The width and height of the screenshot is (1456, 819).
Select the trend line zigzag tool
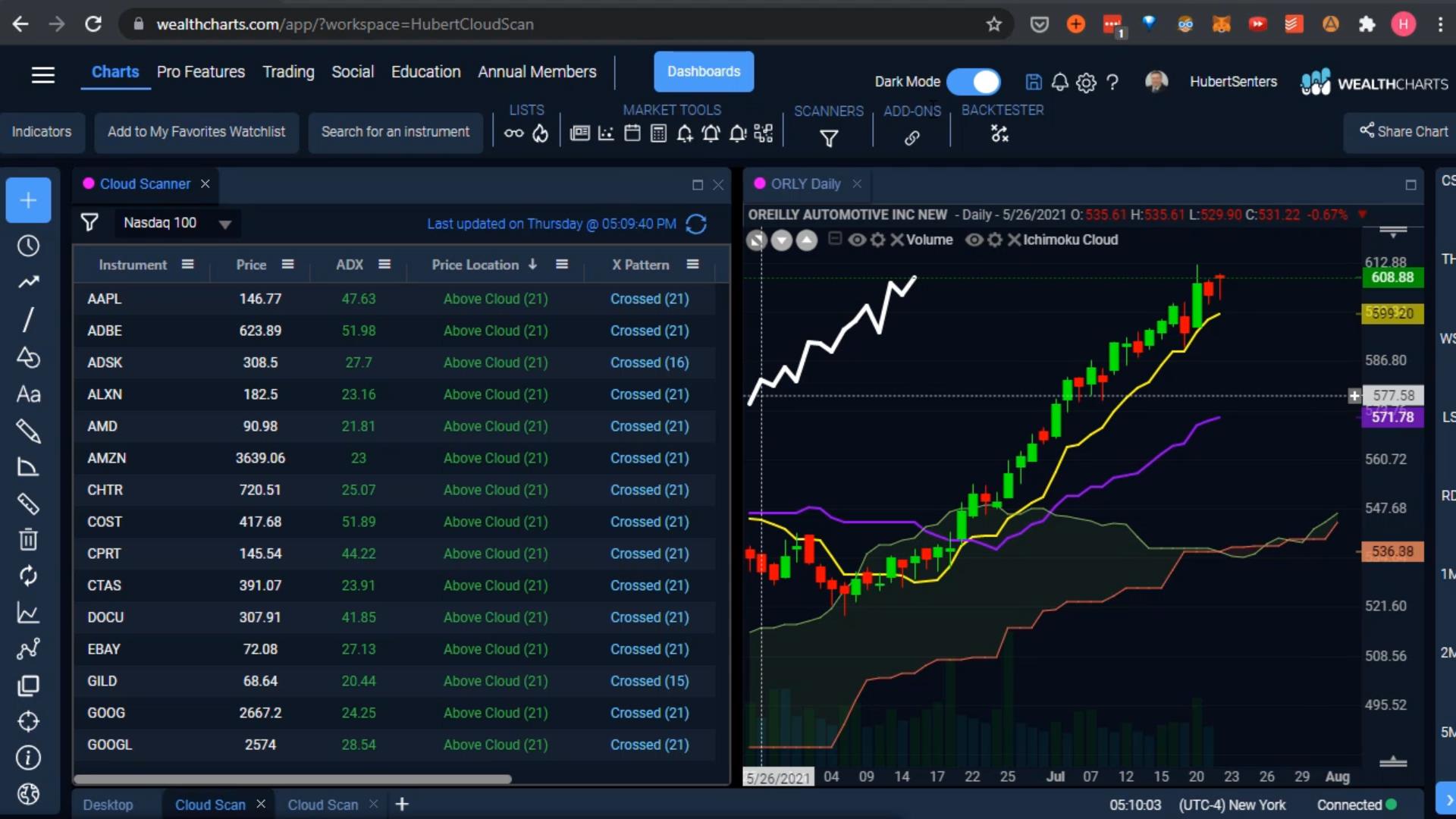point(28,282)
